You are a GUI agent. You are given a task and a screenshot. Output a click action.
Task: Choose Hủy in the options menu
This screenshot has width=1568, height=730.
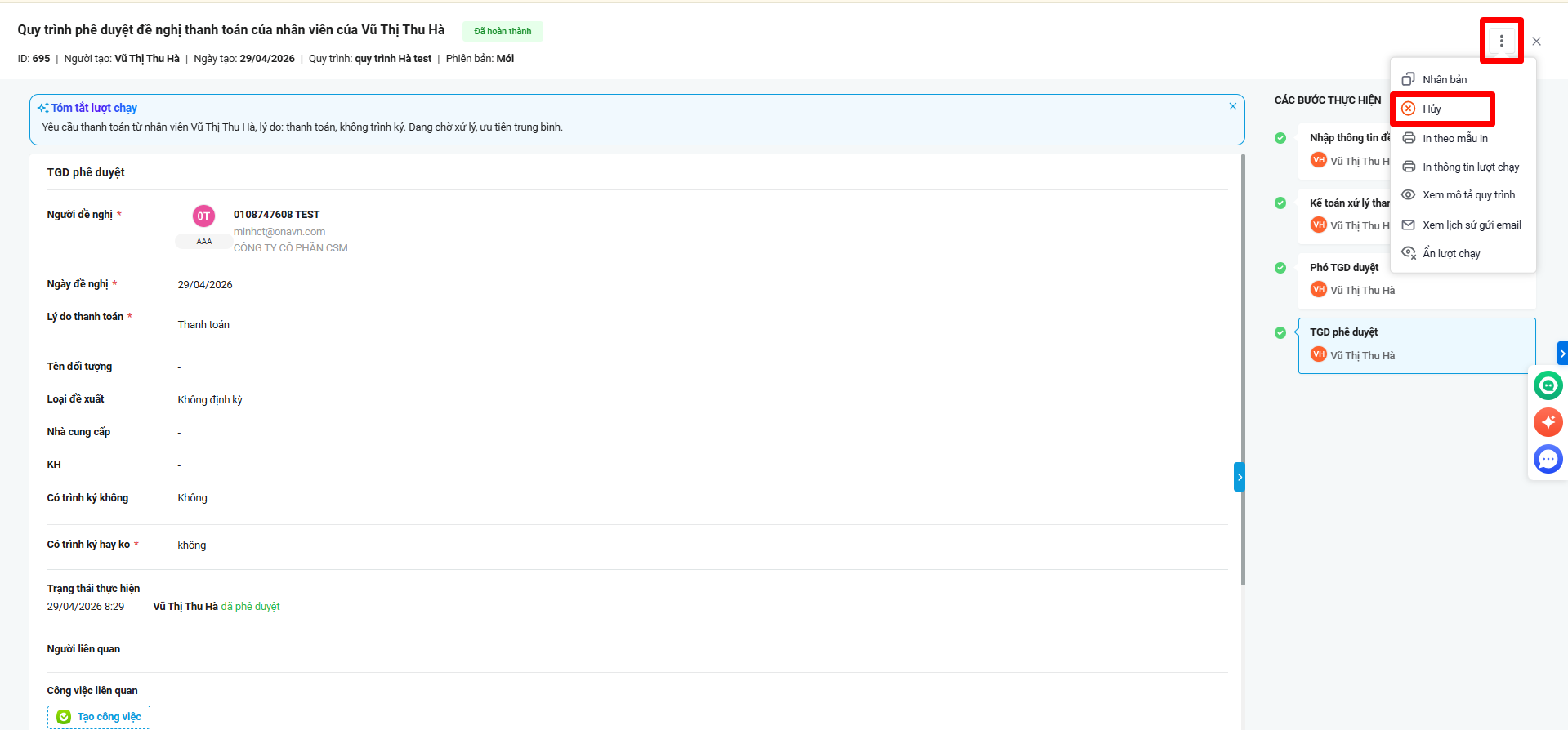1463,109
